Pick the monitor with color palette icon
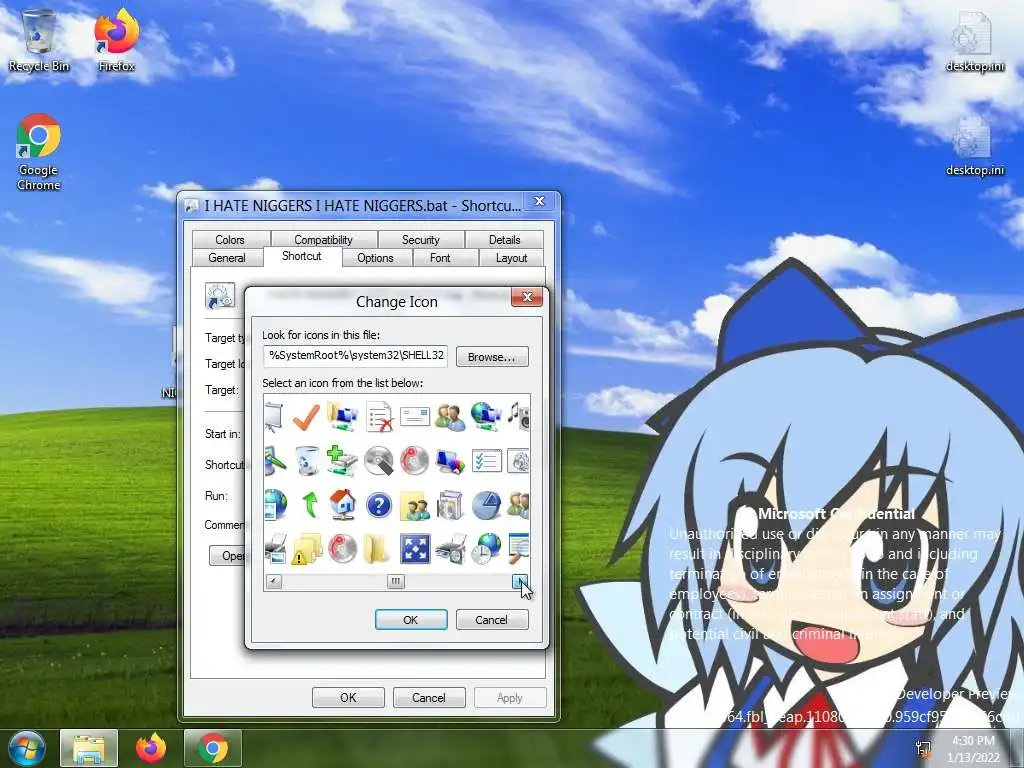 click(450, 461)
